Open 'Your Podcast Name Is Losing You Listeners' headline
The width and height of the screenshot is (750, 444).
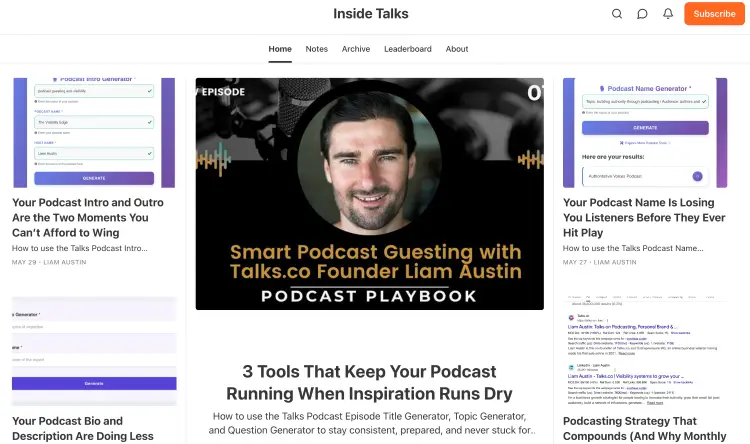[x=644, y=218]
